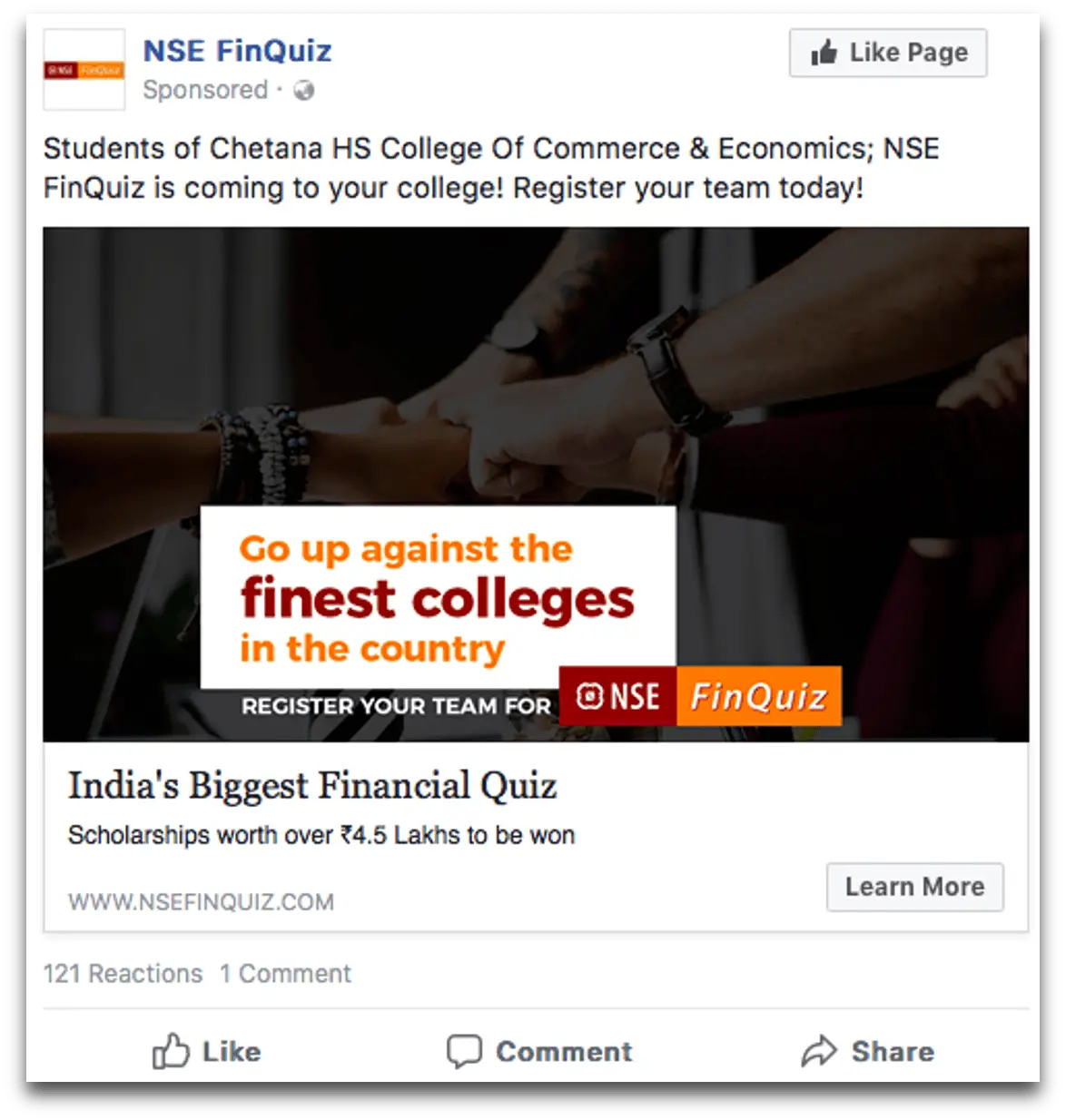This screenshot has width=1066, height=1120.
Task: Click the NSE logo on the ad
Action: [x=617, y=696]
